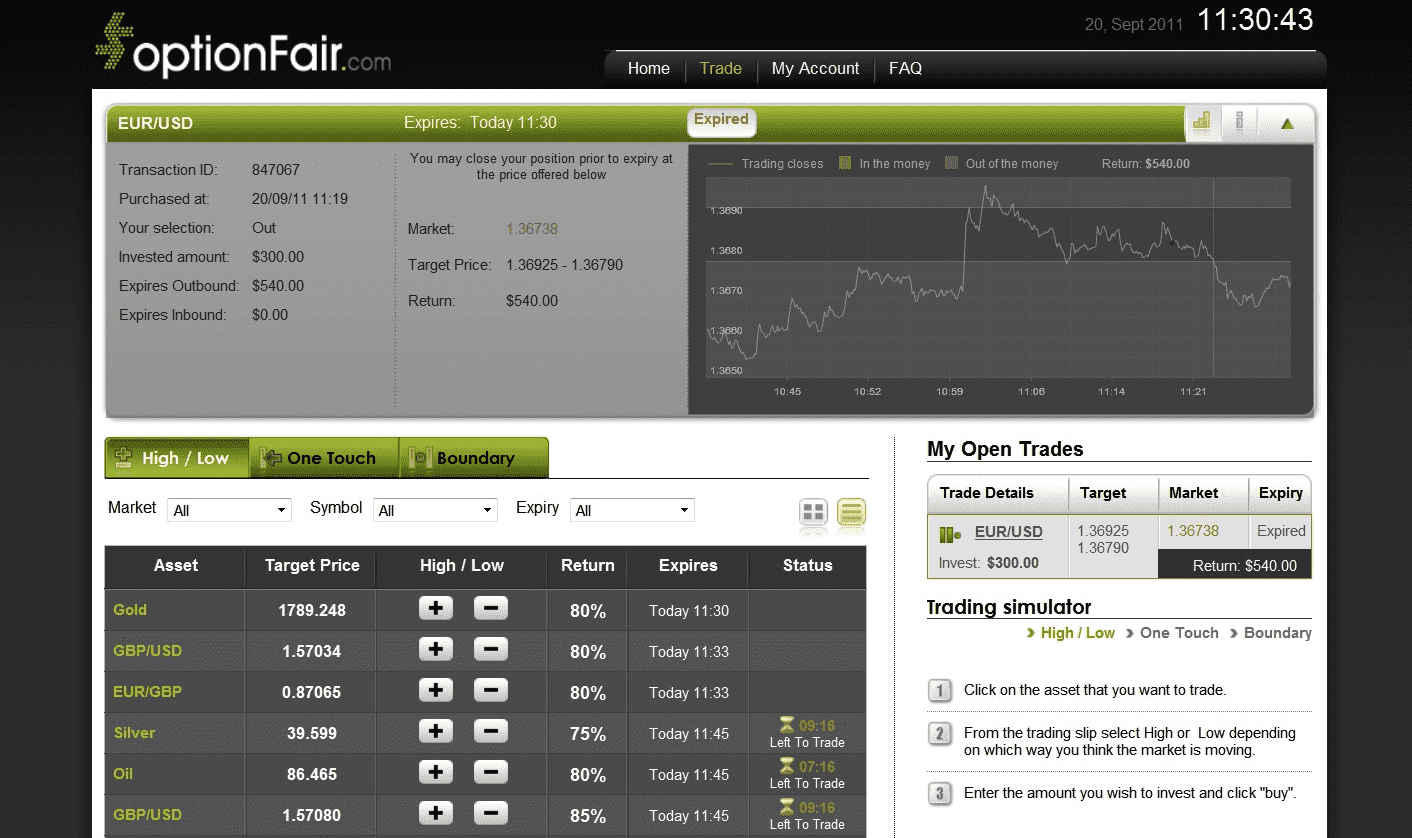
Task: Click Low minus button for GBP/USD 1.57080
Action: click(x=490, y=813)
